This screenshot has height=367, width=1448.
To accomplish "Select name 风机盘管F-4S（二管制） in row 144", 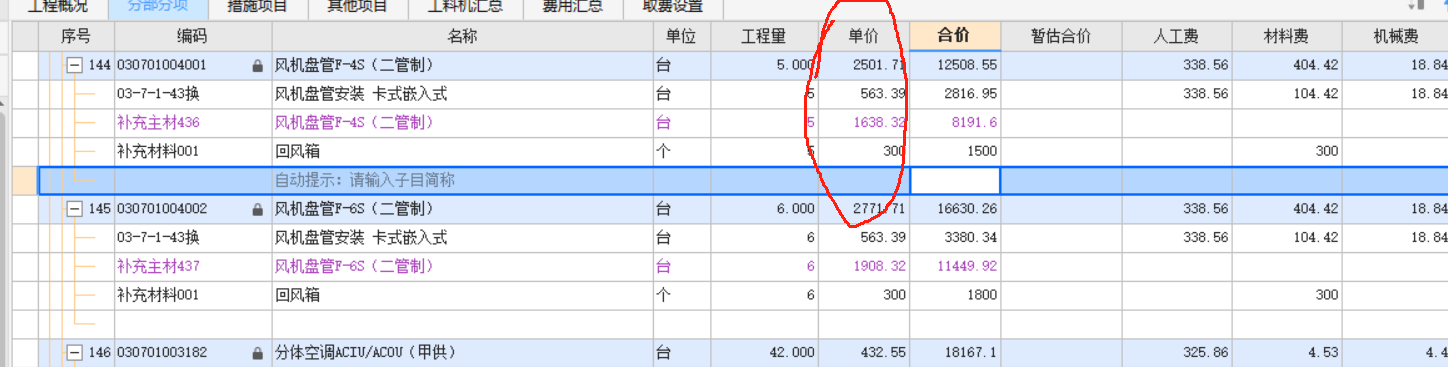I will (354, 66).
